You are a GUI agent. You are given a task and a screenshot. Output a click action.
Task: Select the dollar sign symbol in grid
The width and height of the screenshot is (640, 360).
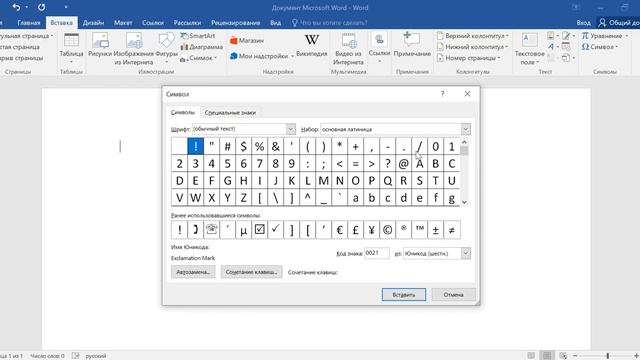coord(243,146)
